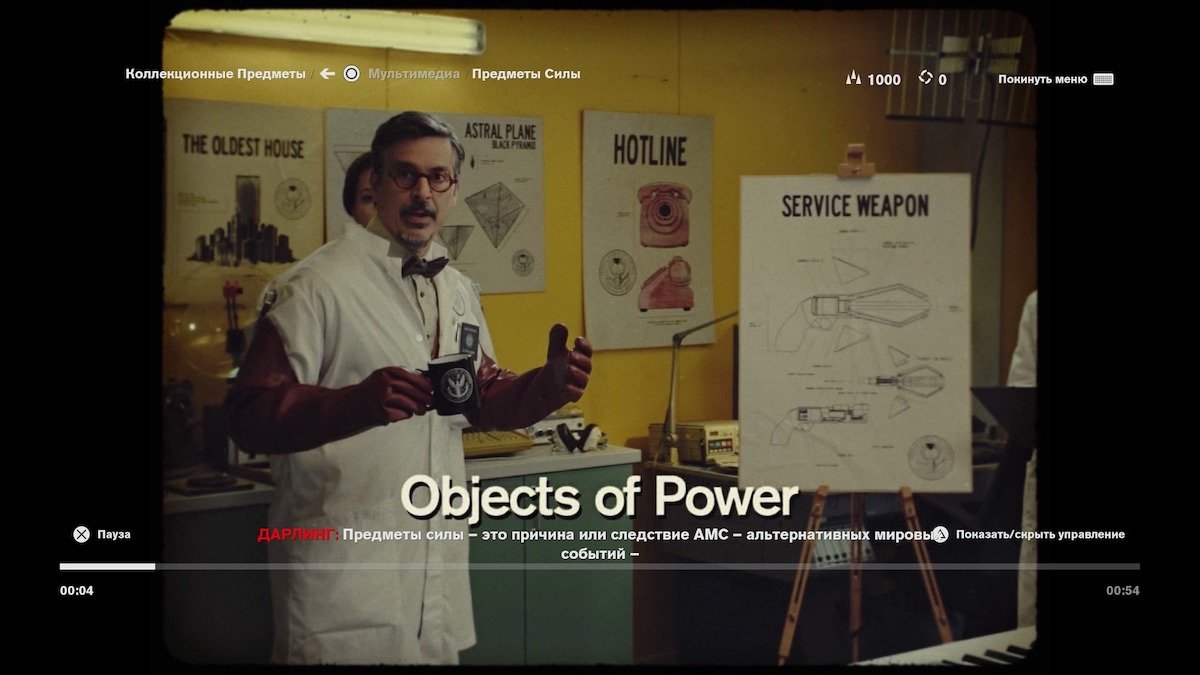Switch to the Мультимедиа section
The image size is (1200, 675).
[x=414, y=73]
